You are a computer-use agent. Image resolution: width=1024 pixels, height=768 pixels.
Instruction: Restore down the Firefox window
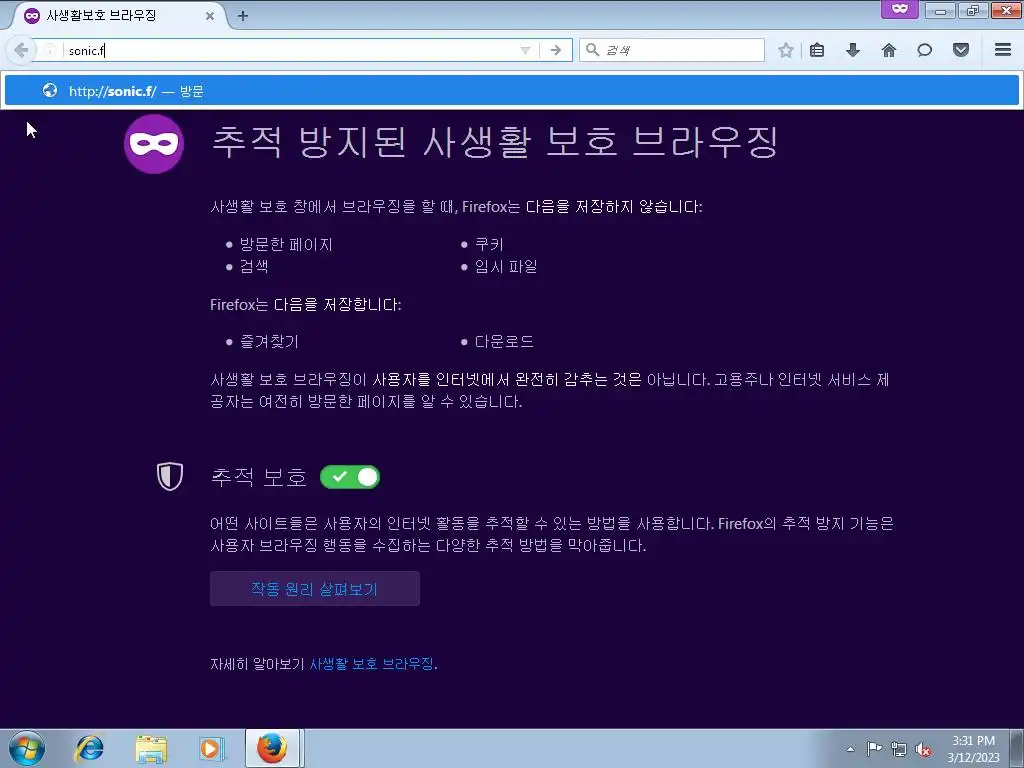click(973, 10)
